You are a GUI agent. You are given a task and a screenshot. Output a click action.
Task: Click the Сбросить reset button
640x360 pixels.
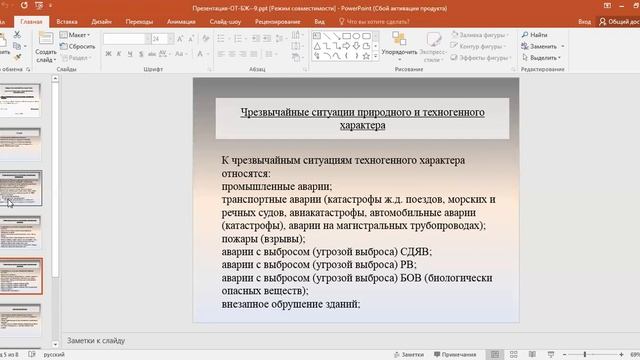pyautogui.click(x=78, y=46)
